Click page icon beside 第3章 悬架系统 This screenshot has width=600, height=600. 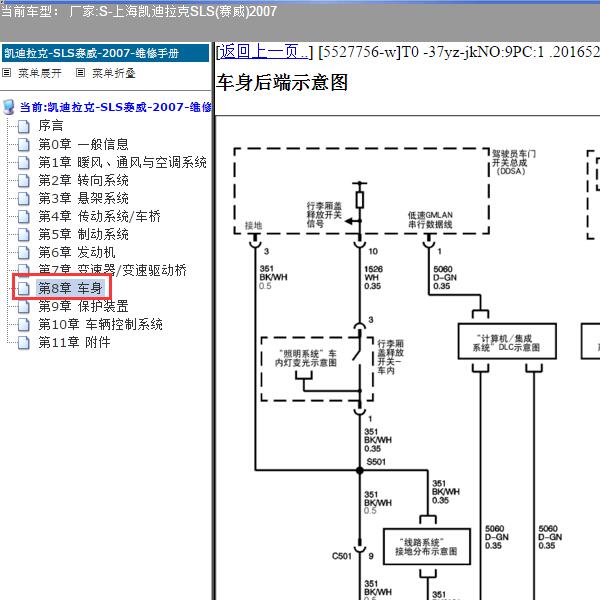click(x=24, y=198)
